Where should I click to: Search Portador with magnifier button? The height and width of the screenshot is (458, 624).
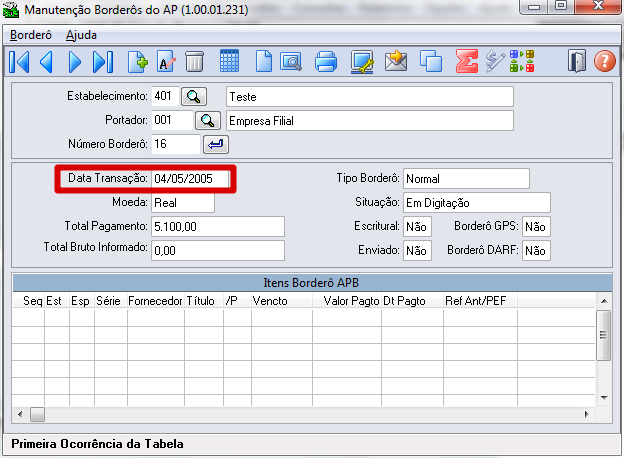point(208,120)
